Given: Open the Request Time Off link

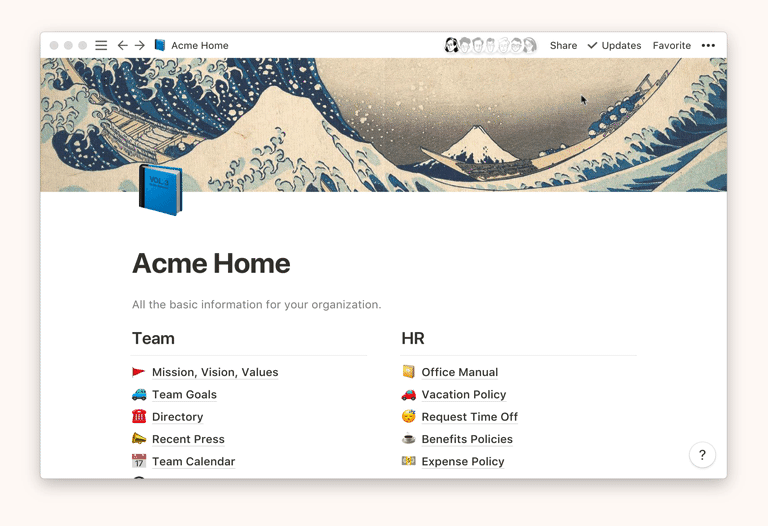Looking at the screenshot, I should click(469, 417).
